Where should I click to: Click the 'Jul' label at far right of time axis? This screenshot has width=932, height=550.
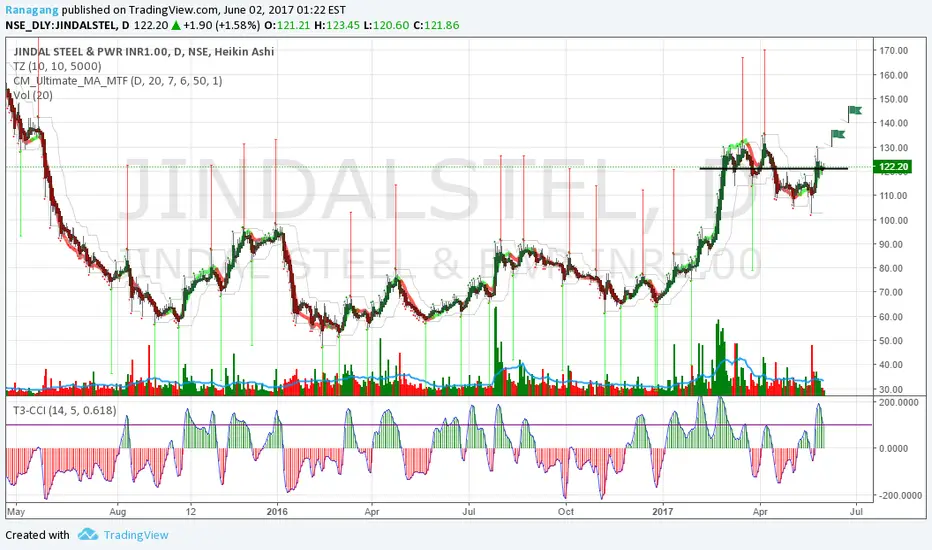(857, 511)
